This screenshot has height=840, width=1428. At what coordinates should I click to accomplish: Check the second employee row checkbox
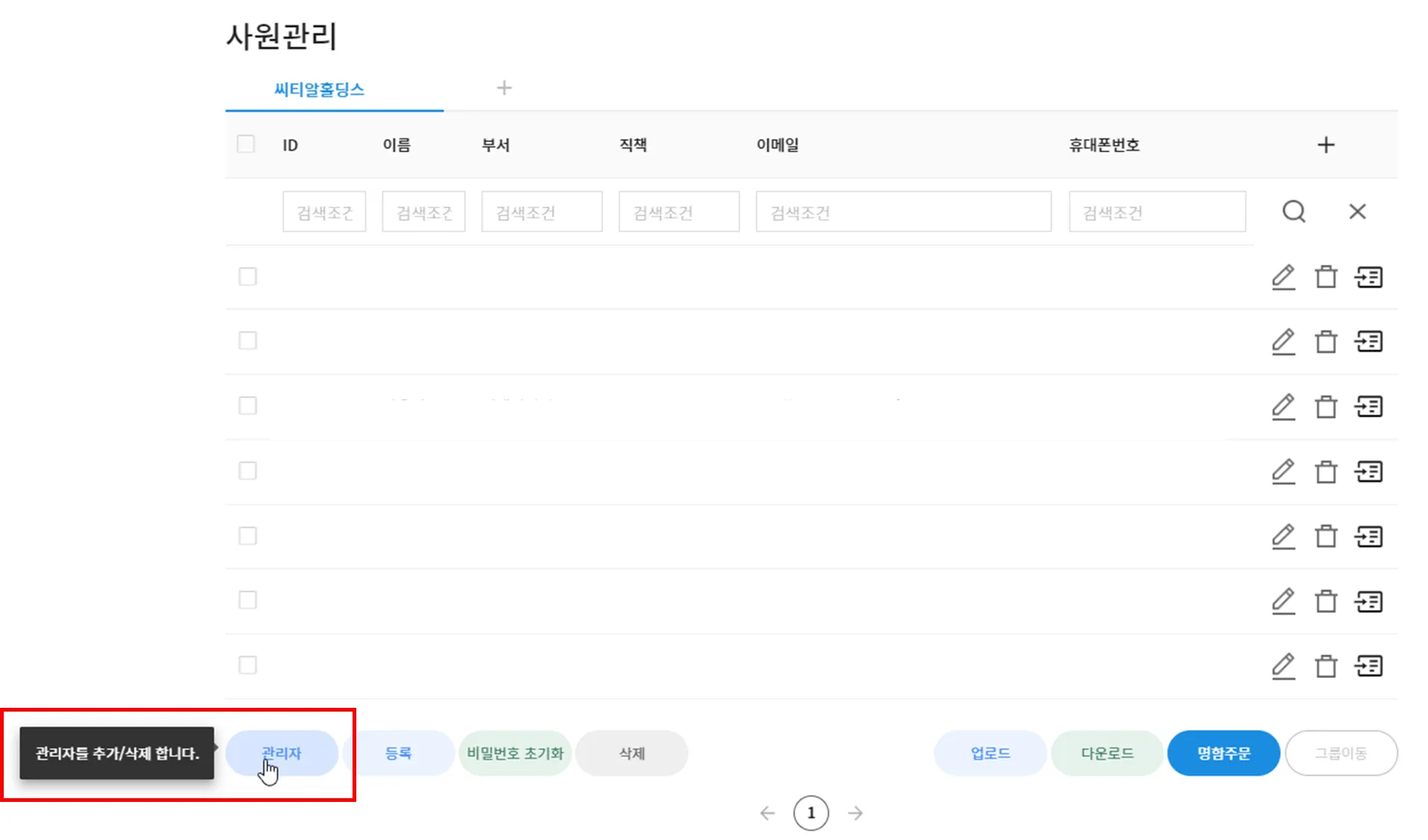(247, 340)
